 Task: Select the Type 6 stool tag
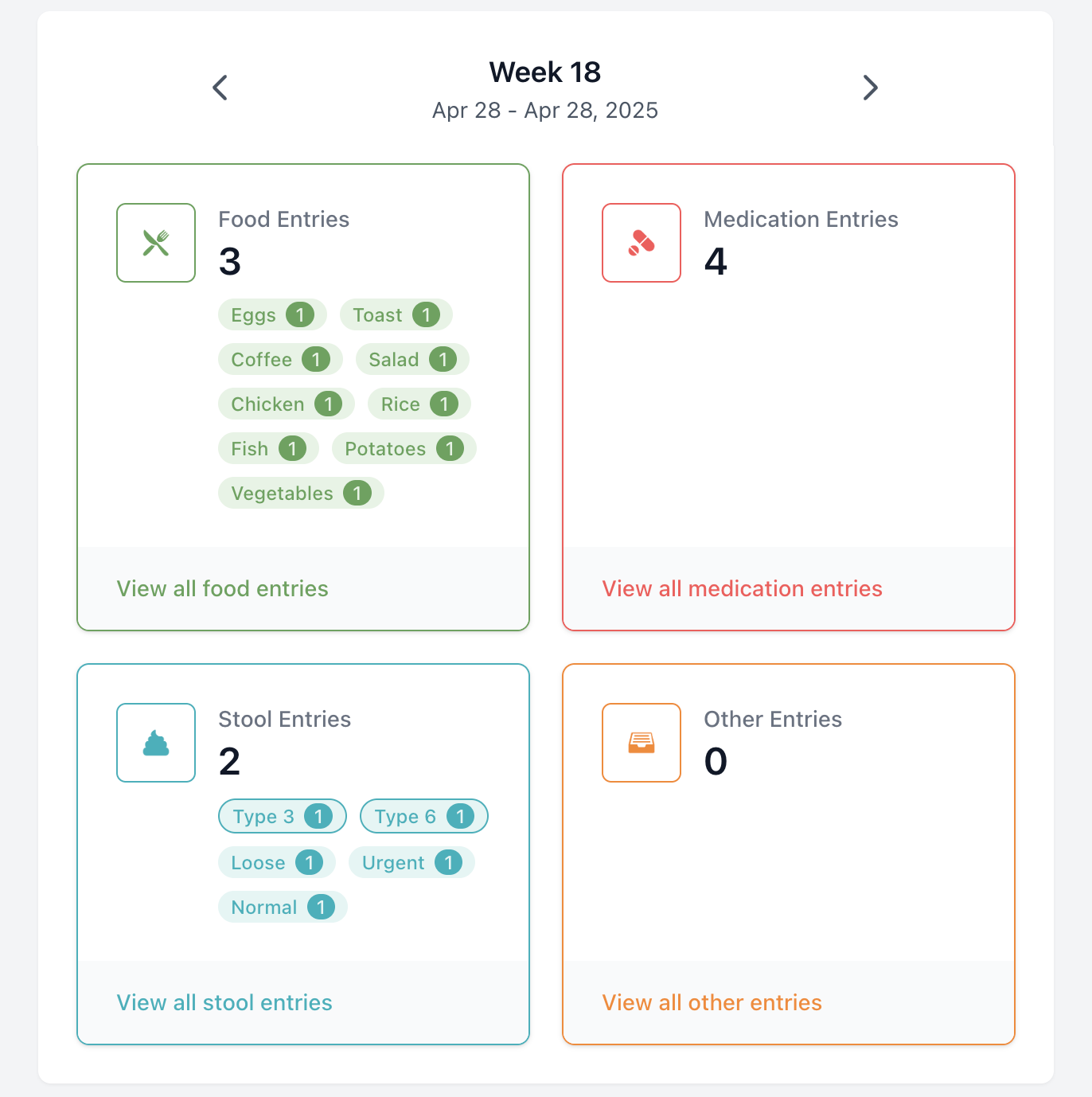[423, 817]
